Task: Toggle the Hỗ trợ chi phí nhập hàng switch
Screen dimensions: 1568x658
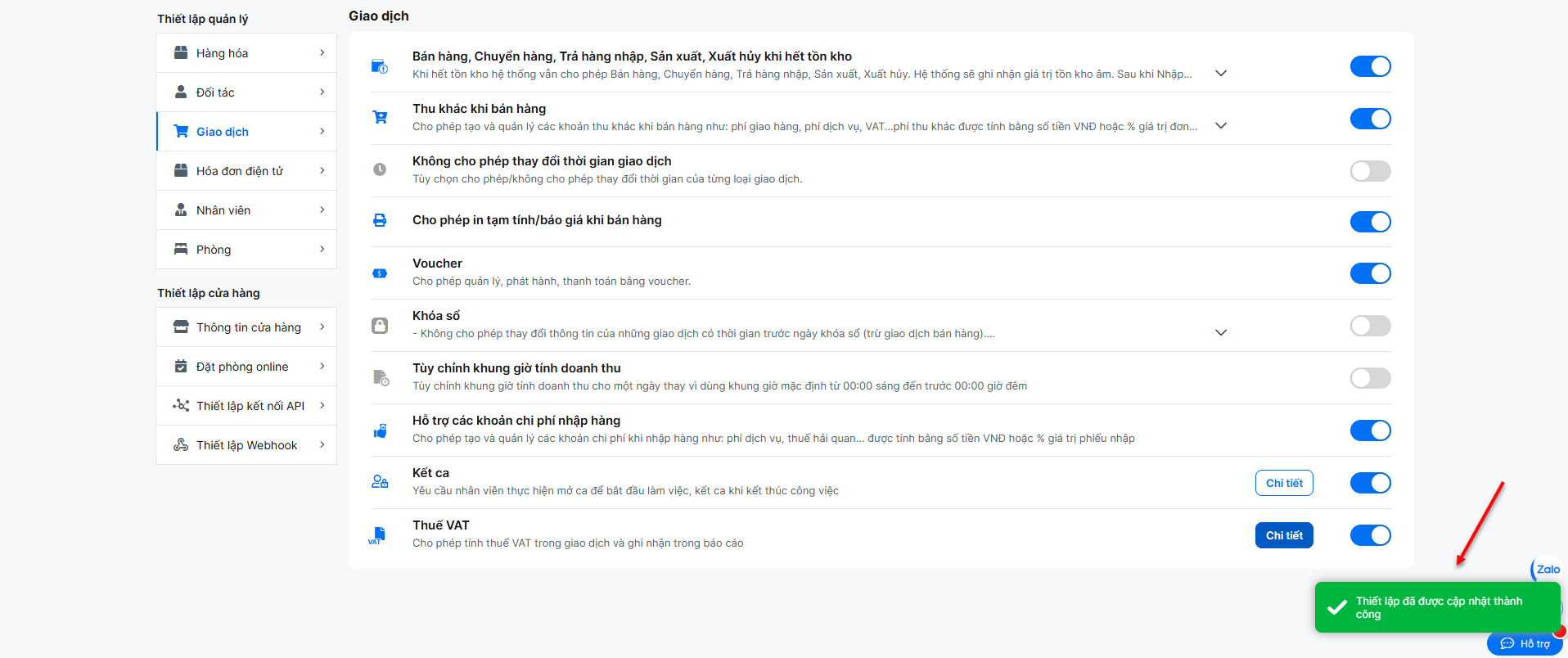Action: 1371,430
